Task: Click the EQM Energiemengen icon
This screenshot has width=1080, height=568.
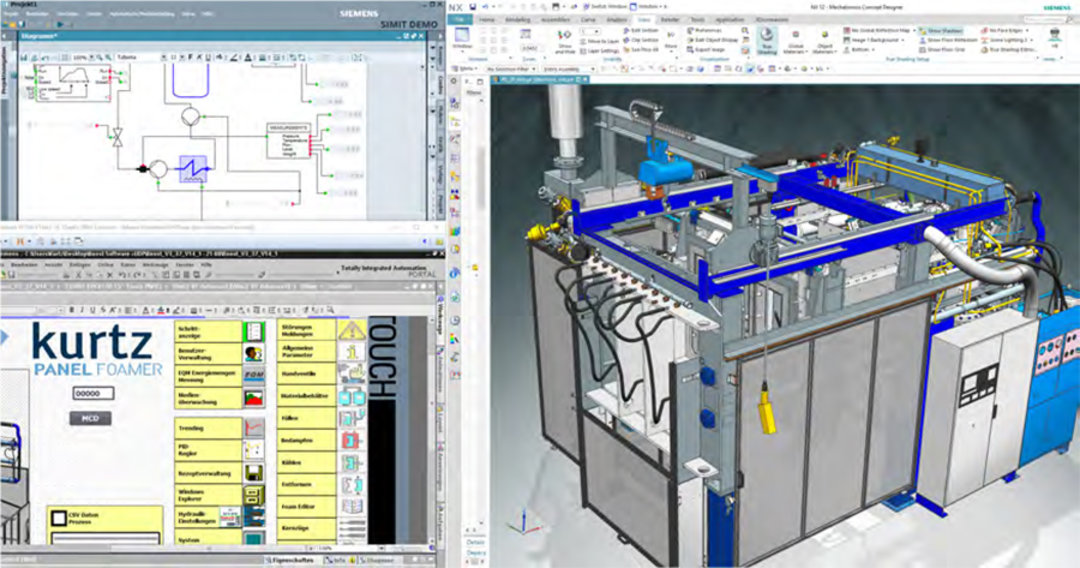Action: (x=254, y=376)
